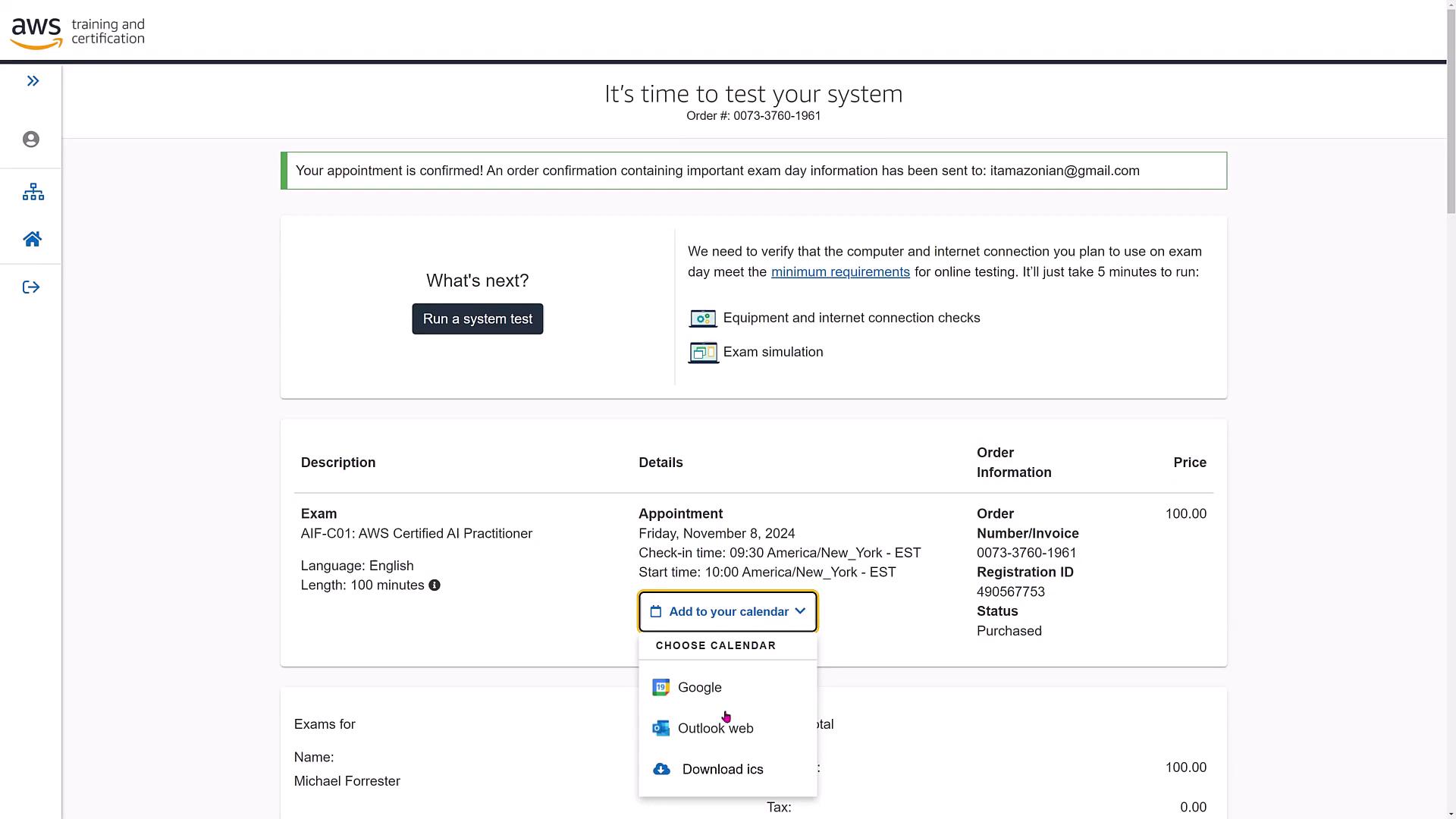Click the Outlook icon in calendar menu
This screenshot has height=819, width=1456.
click(x=661, y=728)
